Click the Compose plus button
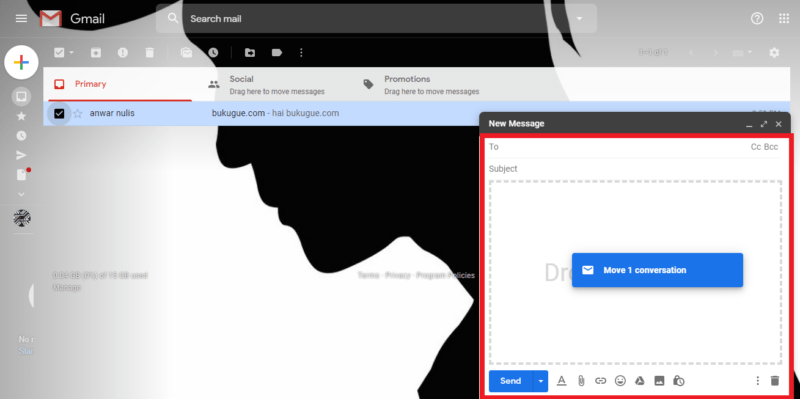800x399 pixels. (x=21, y=63)
